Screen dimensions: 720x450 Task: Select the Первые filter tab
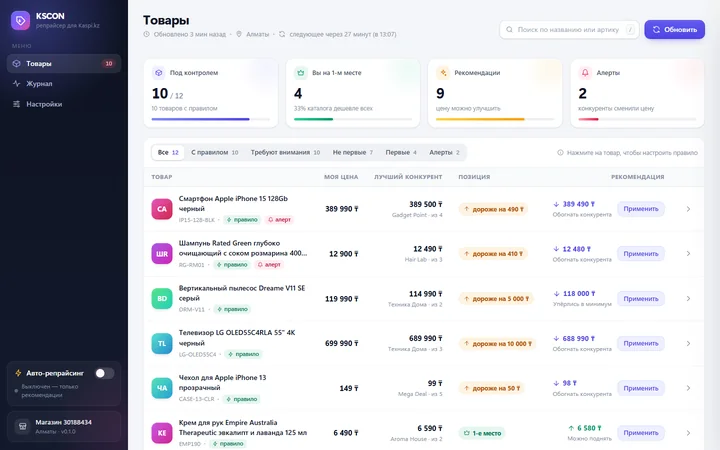[x=401, y=152]
